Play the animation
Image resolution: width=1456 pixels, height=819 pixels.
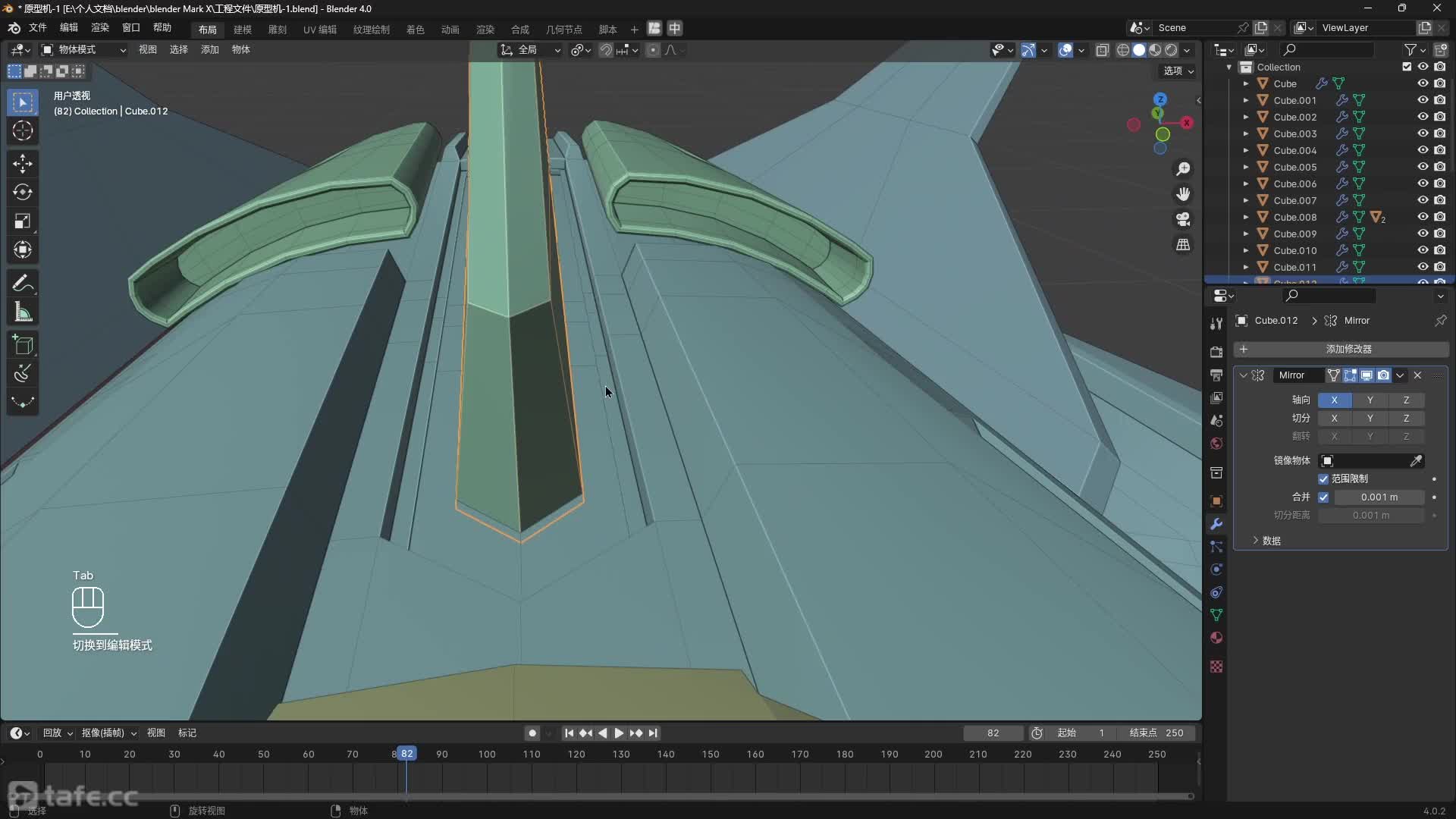(x=619, y=733)
